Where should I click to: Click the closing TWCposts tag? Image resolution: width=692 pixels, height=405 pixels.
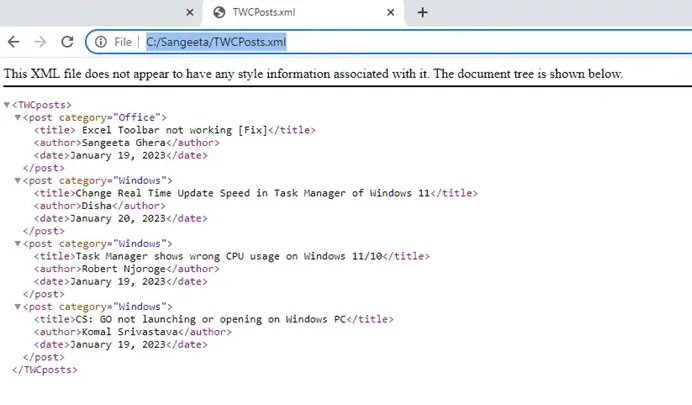click(x=44, y=370)
